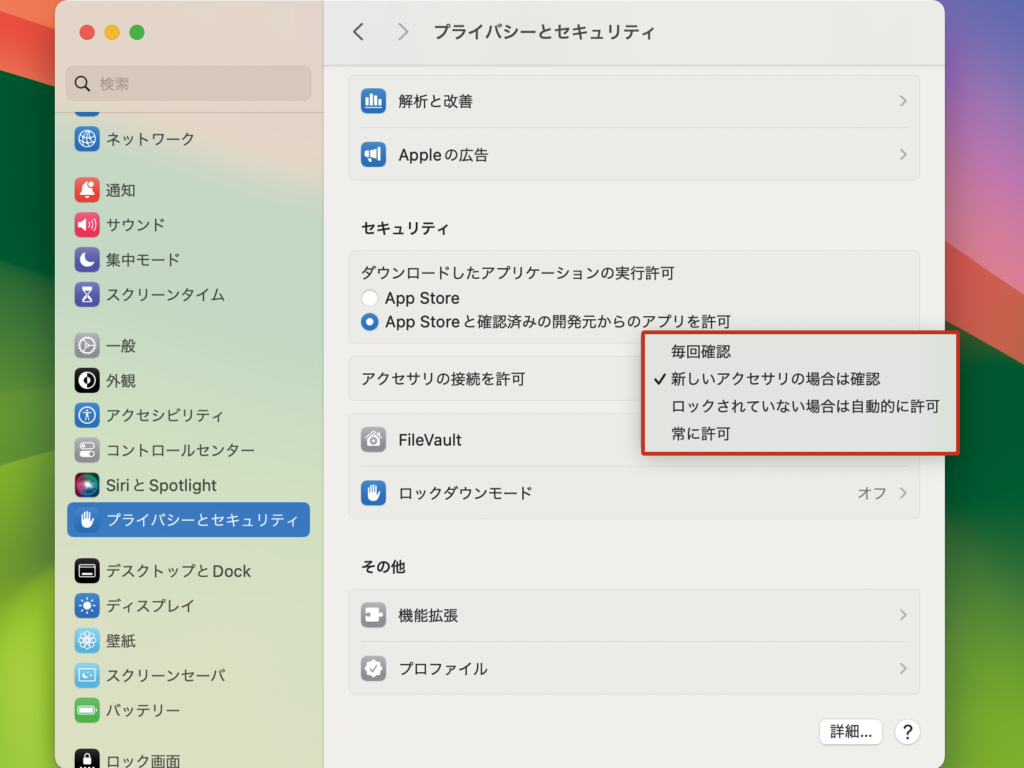The width and height of the screenshot is (1024, 768).
Task: Select App Store と確認済みの開発元 radio button
Action: [x=370, y=322]
